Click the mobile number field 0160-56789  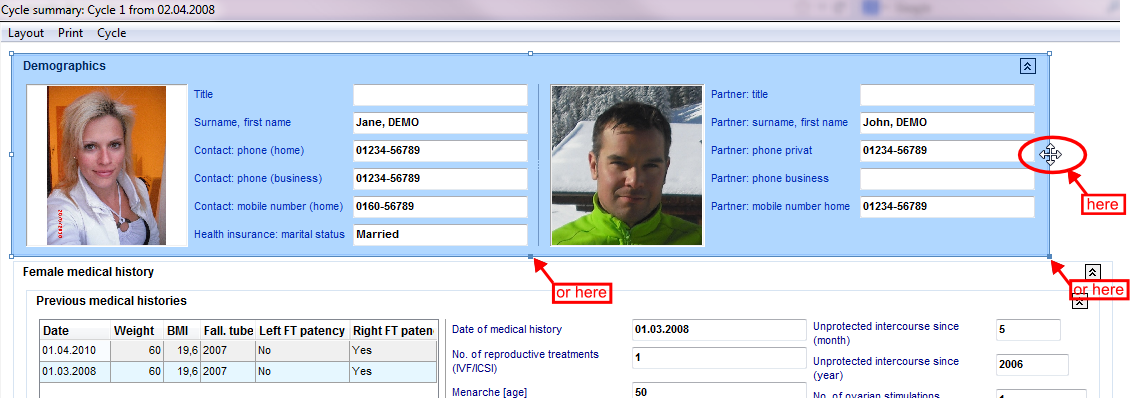coord(440,207)
